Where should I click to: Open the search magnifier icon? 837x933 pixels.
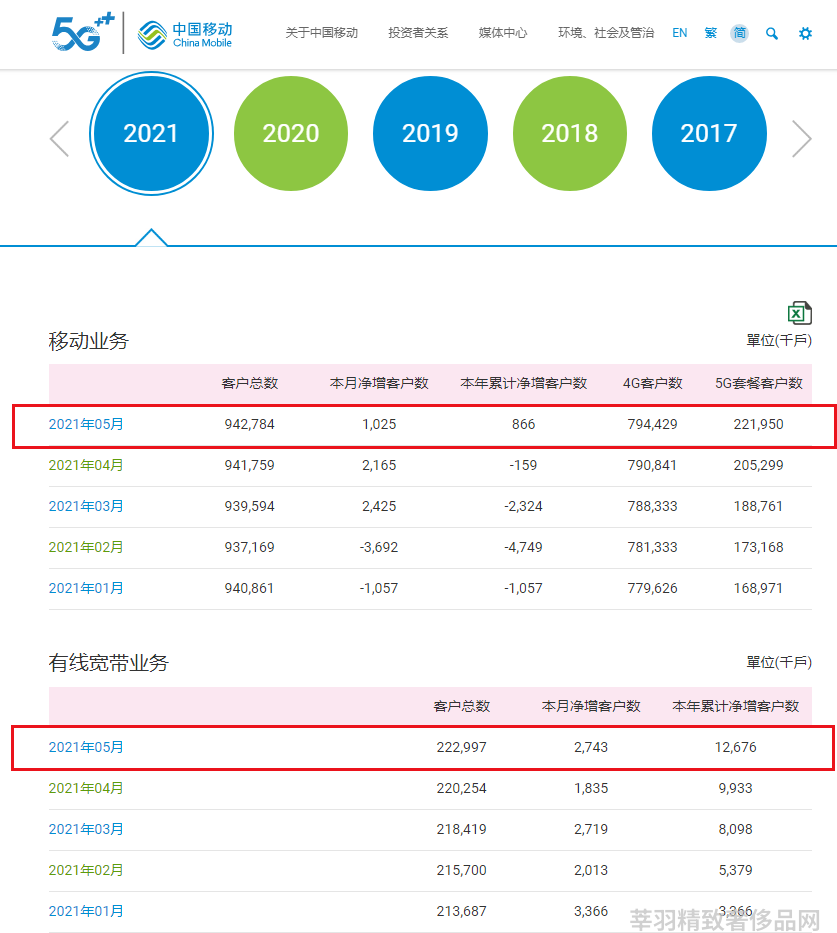[x=772, y=33]
